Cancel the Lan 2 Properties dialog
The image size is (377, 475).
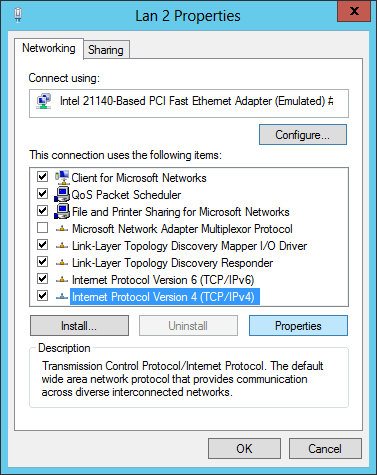pyautogui.click(x=325, y=449)
